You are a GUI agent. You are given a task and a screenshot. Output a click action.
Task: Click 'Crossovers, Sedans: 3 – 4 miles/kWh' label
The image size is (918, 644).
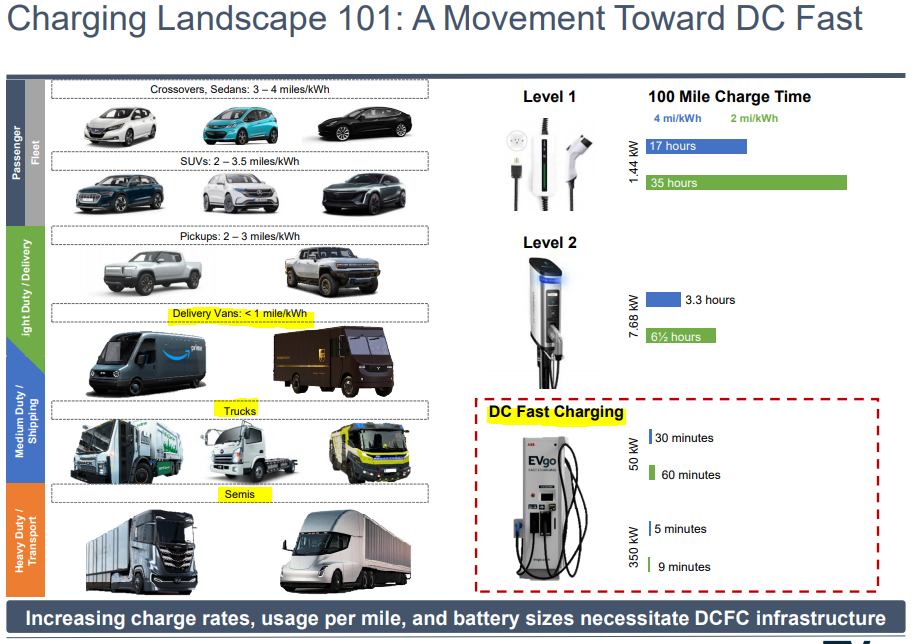click(x=239, y=90)
